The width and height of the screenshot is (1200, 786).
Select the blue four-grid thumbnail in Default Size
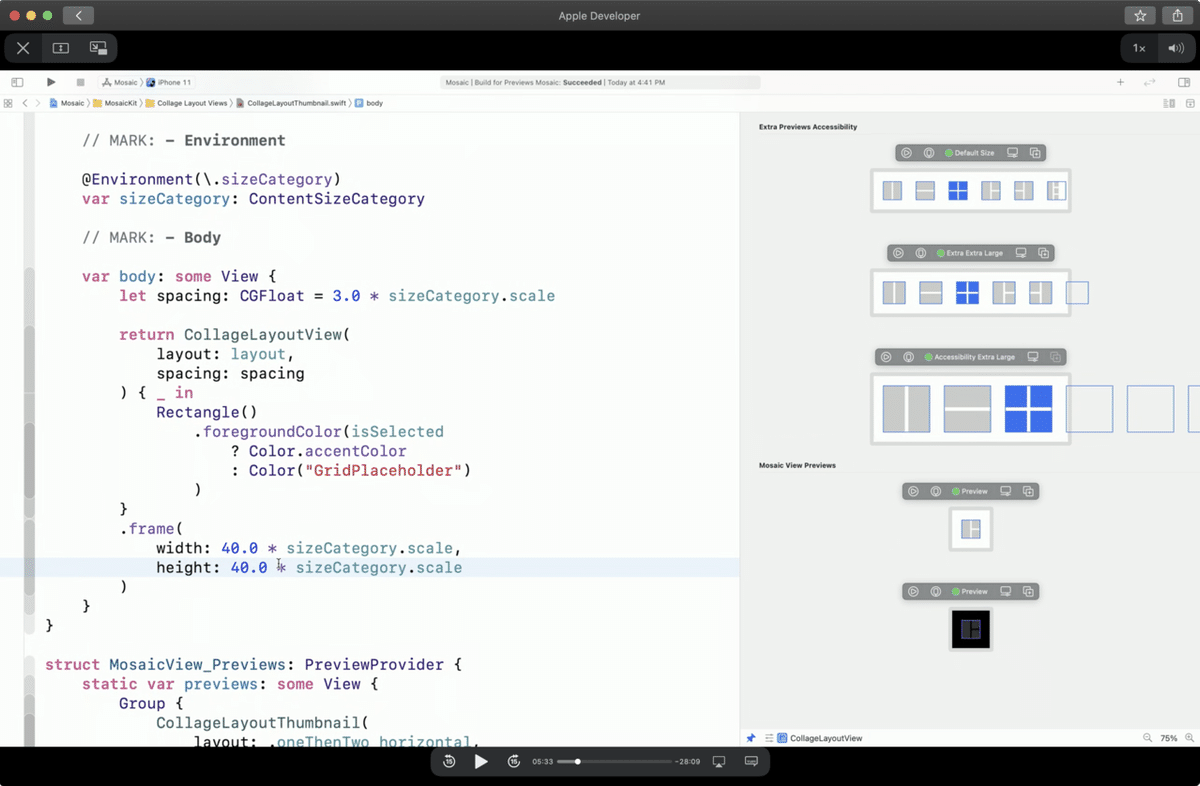[x=958, y=190]
